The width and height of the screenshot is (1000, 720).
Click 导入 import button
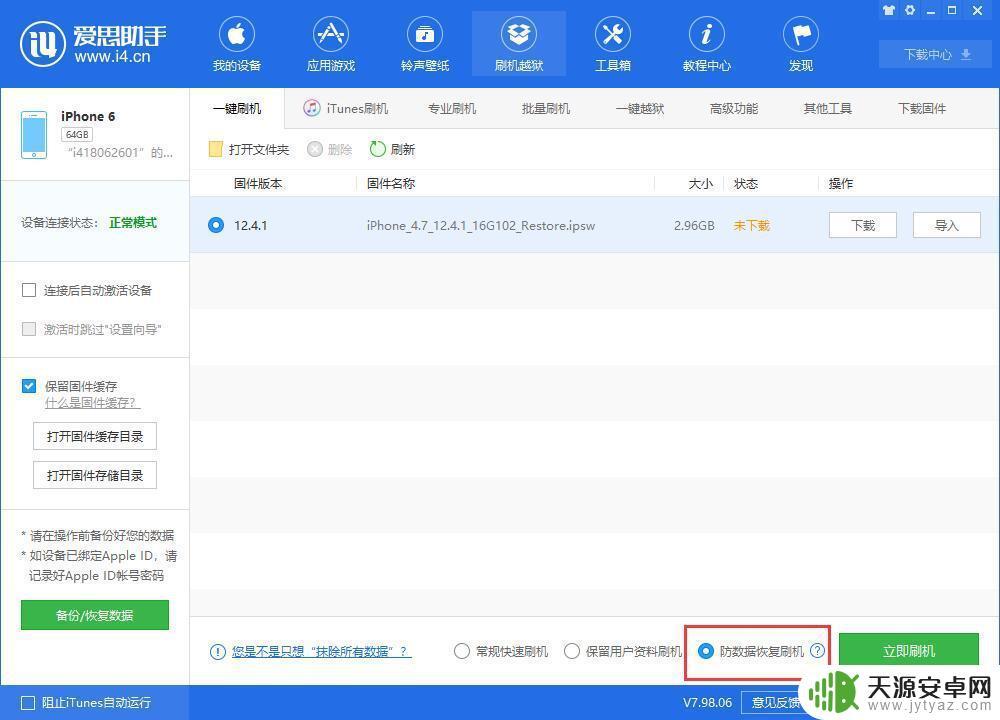tap(946, 225)
